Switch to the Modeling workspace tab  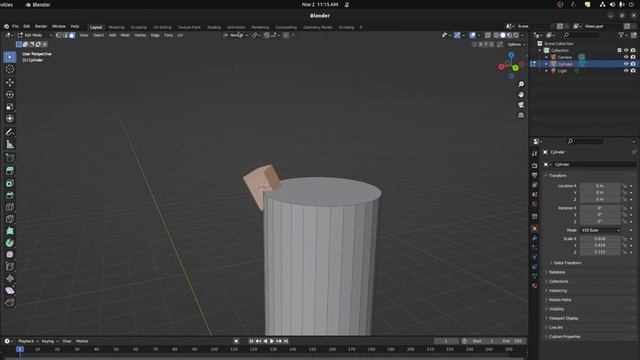116,27
